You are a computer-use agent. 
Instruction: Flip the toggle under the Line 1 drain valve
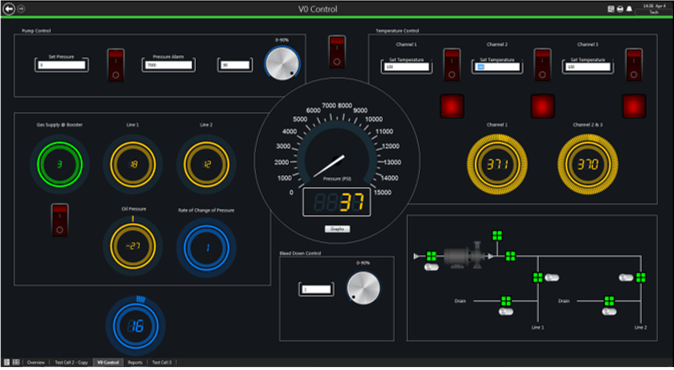coord(506,311)
